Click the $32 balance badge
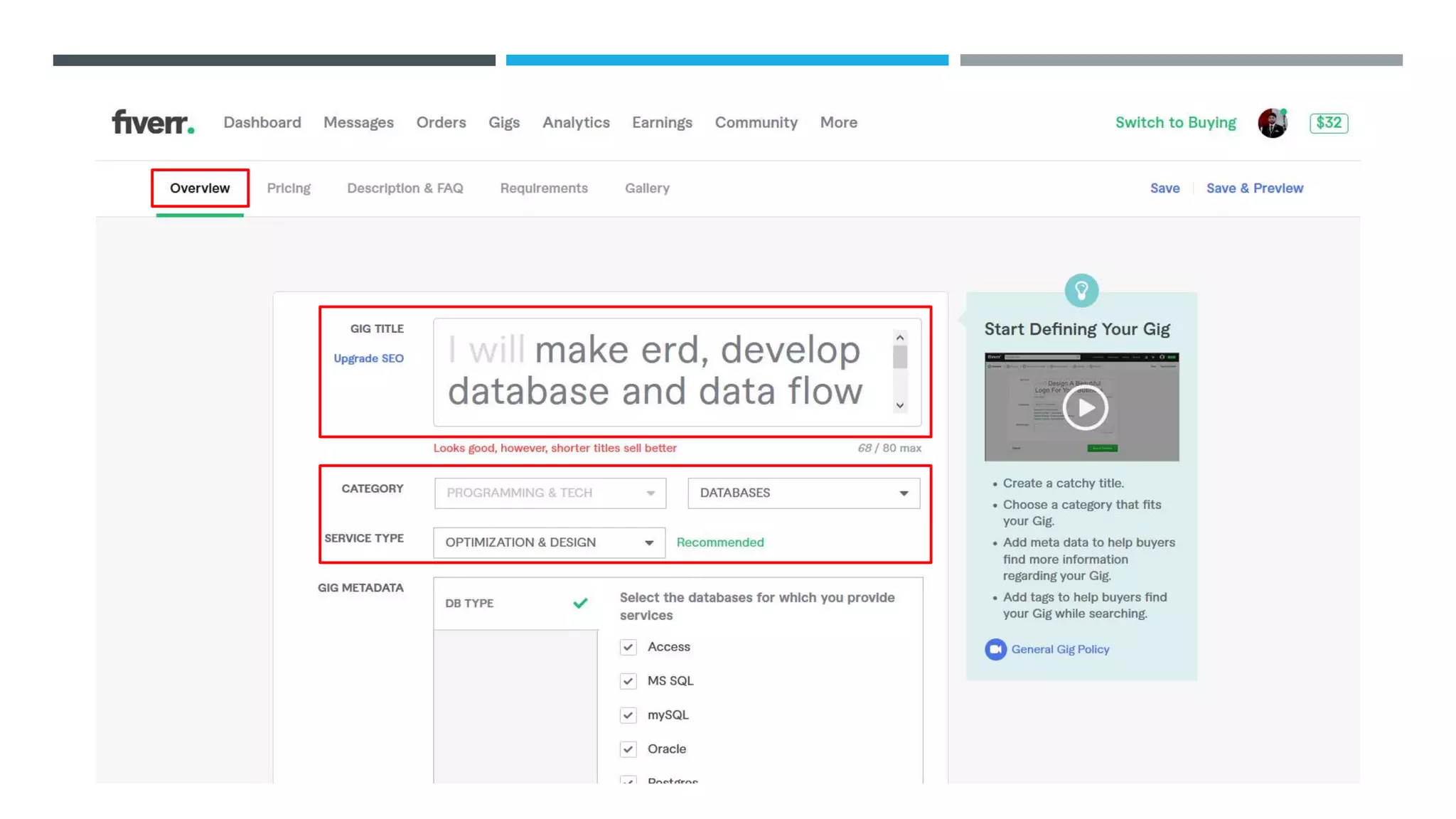The image size is (1456, 819). [1328, 123]
